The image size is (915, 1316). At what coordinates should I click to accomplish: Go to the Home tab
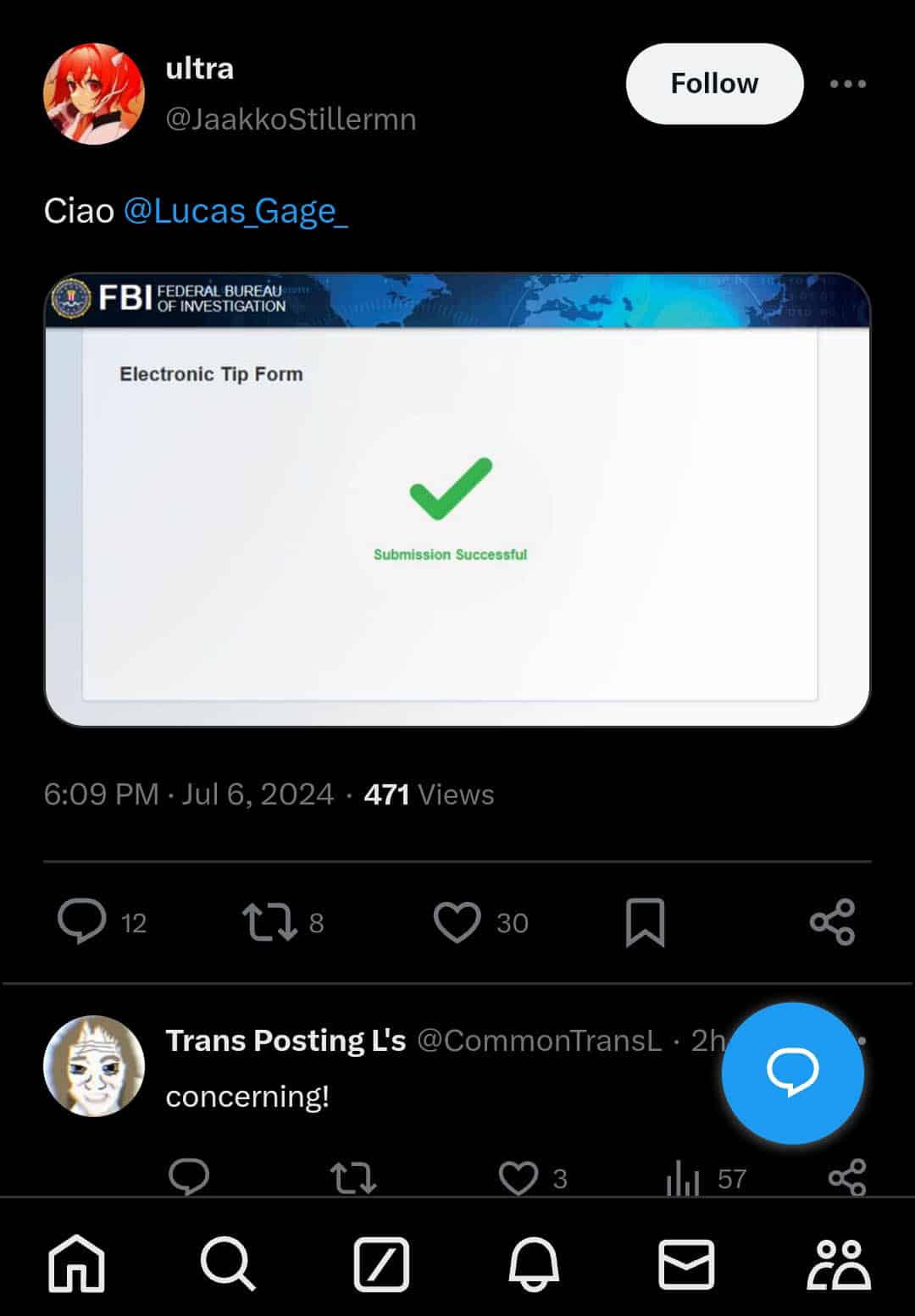pos(76,1263)
